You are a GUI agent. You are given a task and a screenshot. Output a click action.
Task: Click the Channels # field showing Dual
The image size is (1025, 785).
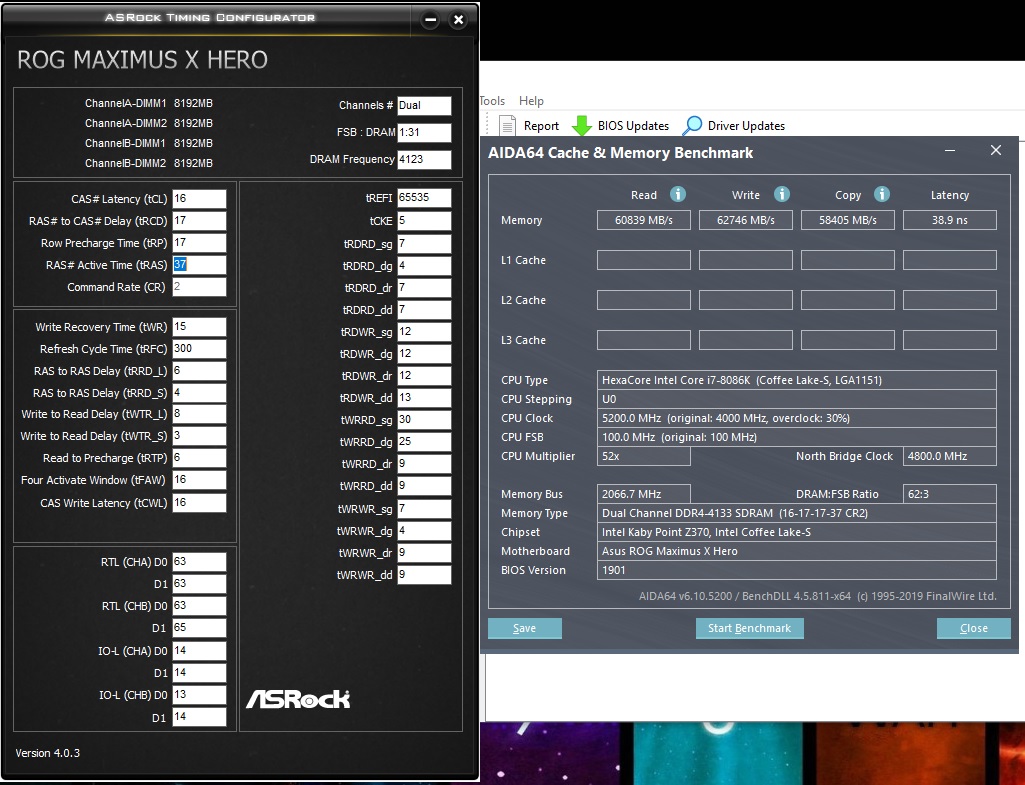click(x=424, y=105)
